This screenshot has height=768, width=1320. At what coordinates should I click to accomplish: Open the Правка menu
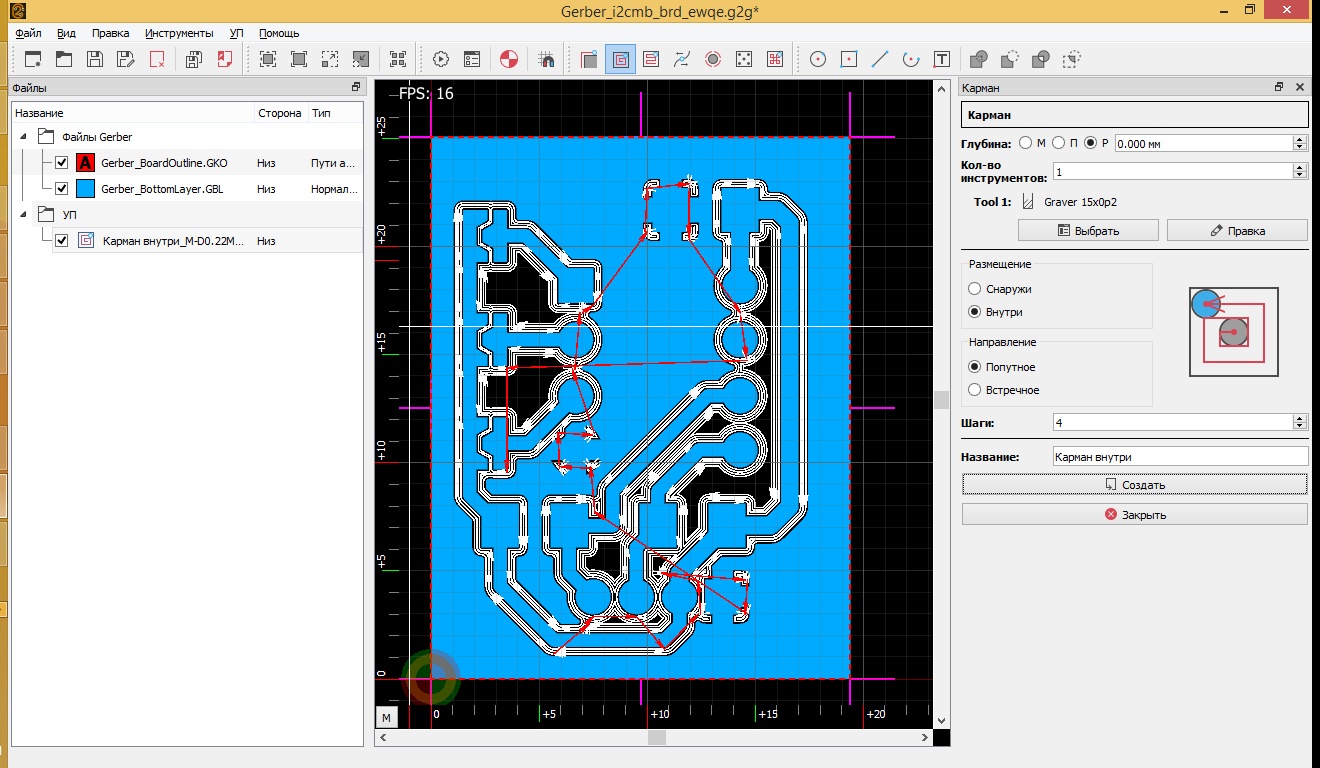110,33
